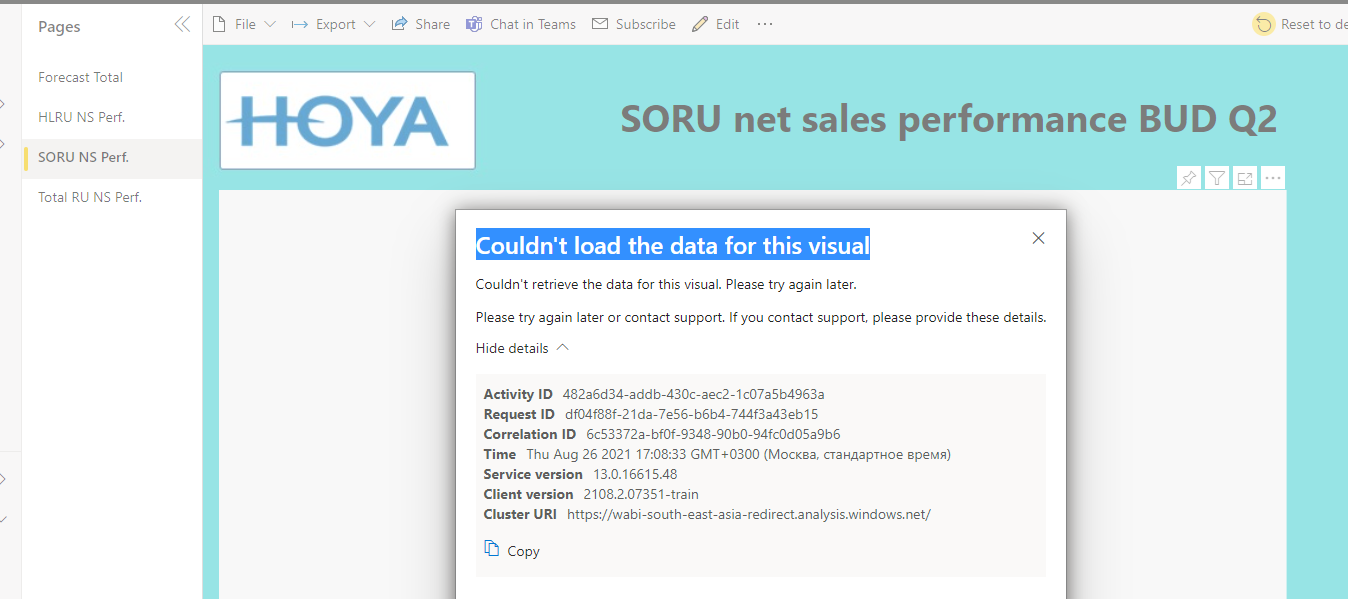Click Hide details to collapse the error details
This screenshot has width=1348, height=599.
tap(522, 348)
